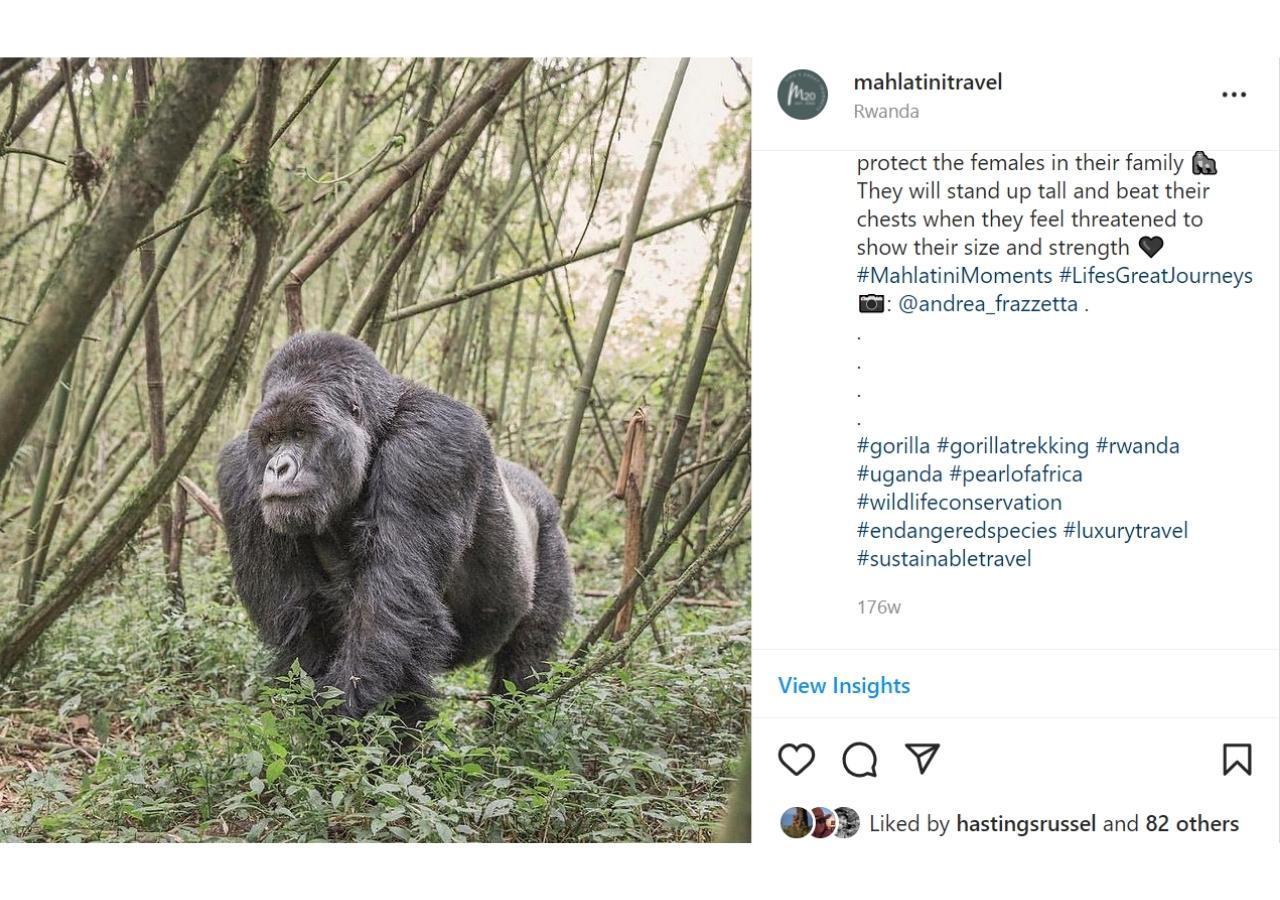Viewport: 1280px width, 900px height.
Task: Click the gorilla photo
Action: point(375,450)
